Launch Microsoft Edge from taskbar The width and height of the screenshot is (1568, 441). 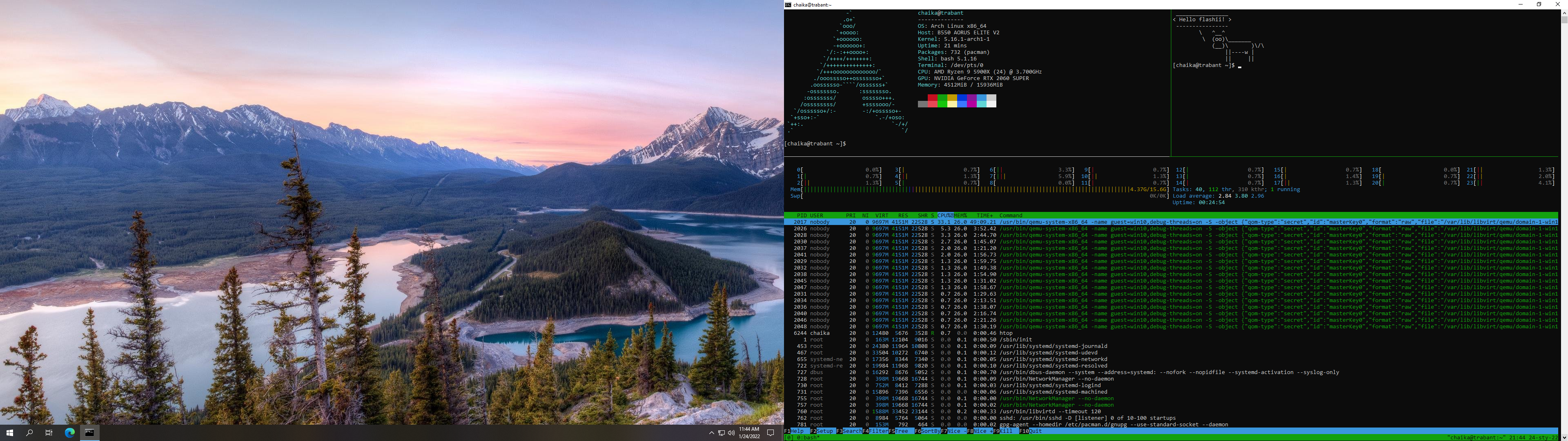click(x=69, y=433)
